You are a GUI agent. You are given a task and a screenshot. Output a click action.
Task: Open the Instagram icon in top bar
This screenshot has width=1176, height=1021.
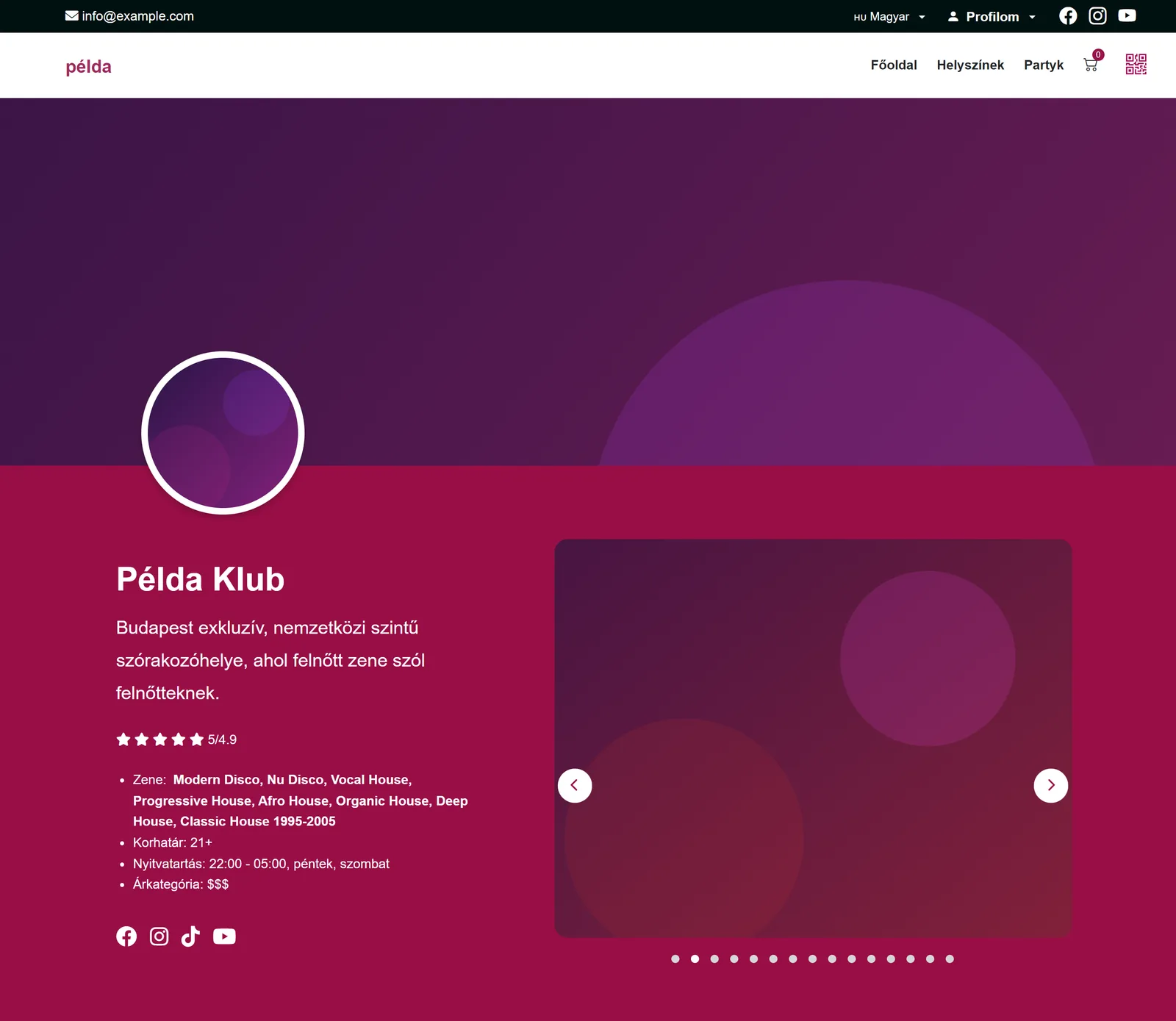[1097, 16]
